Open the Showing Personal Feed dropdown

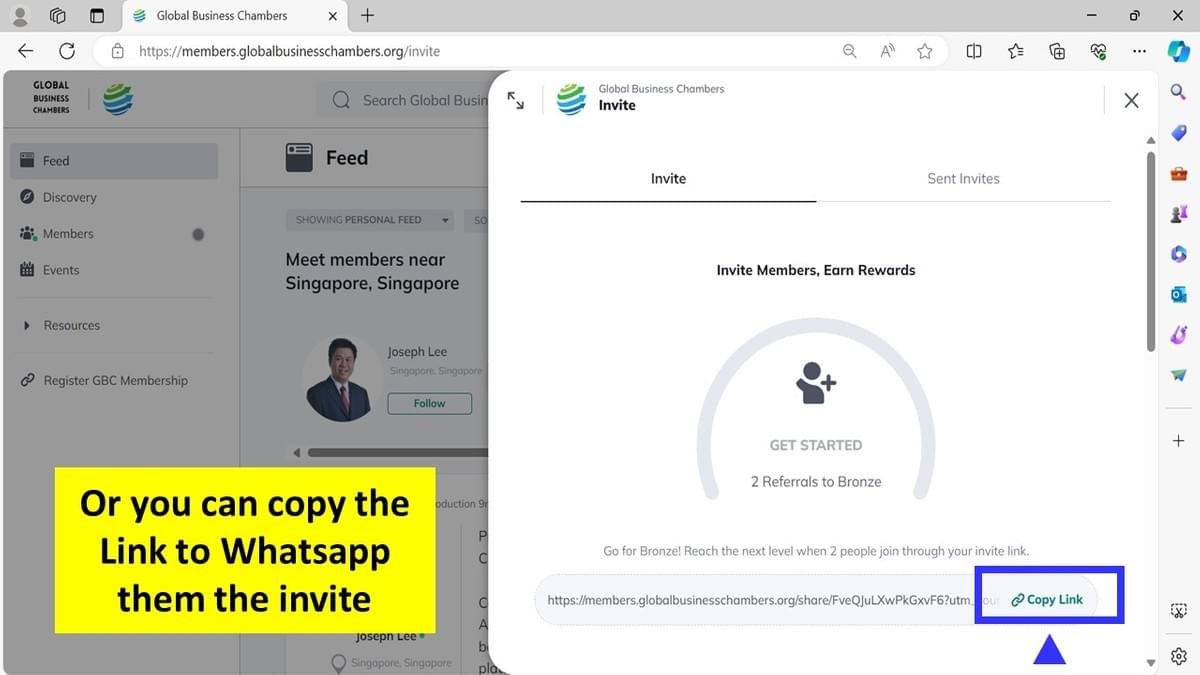tap(369, 220)
